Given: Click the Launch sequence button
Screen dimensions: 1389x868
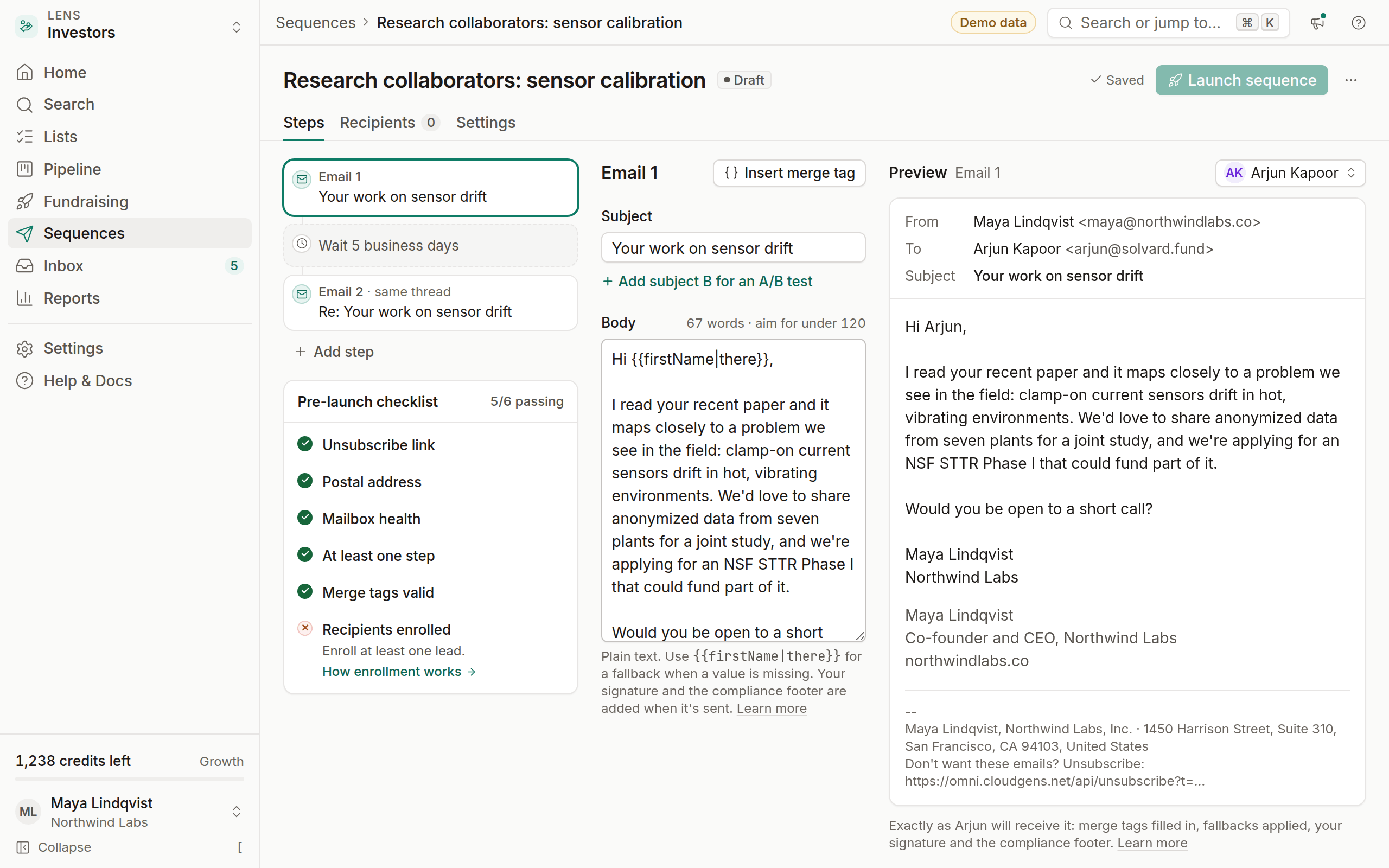Looking at the screenshot, I should 1241,80.
